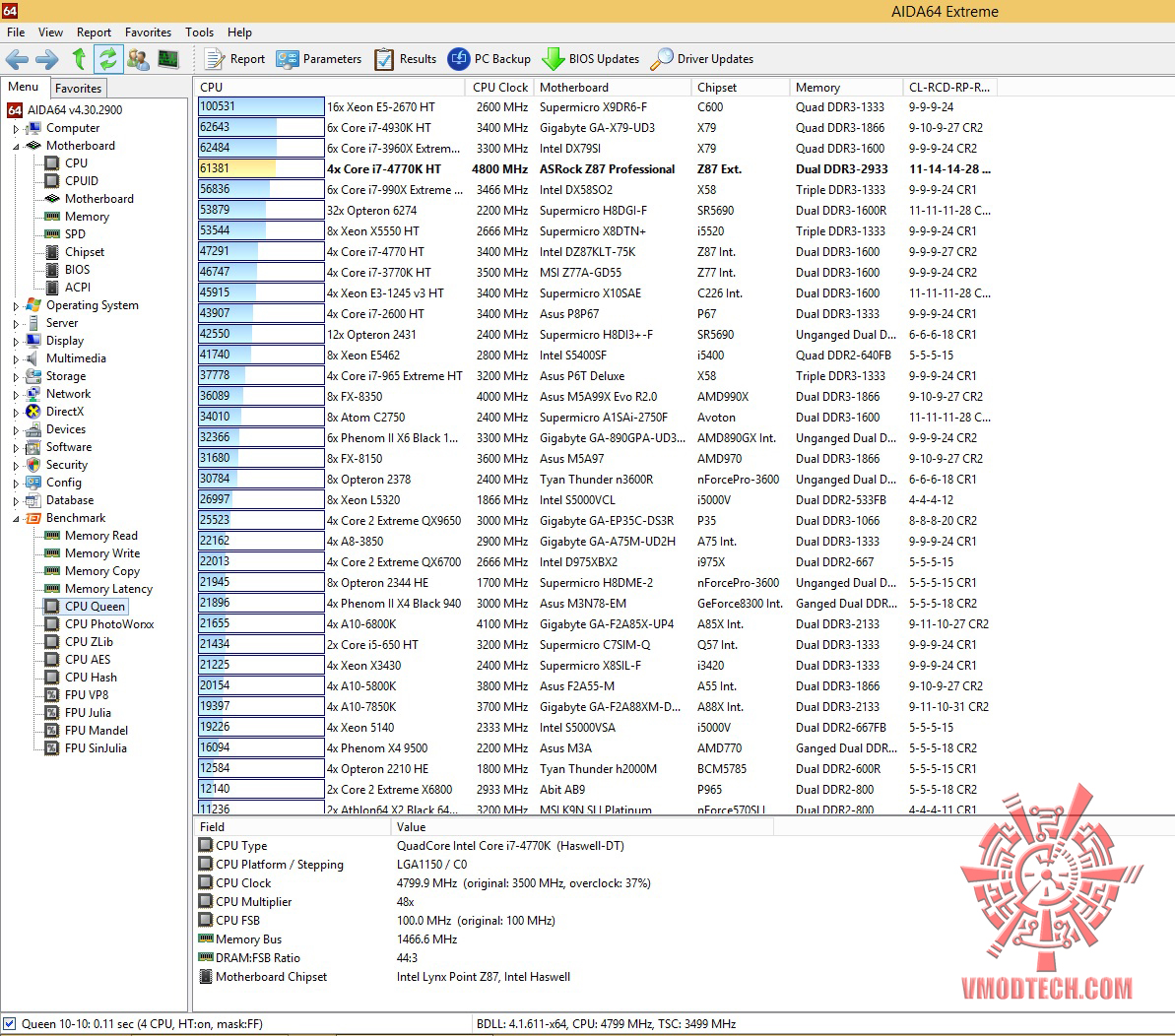Expand the Storage tree node
1175x1036 pixels.
click(16, 377)
